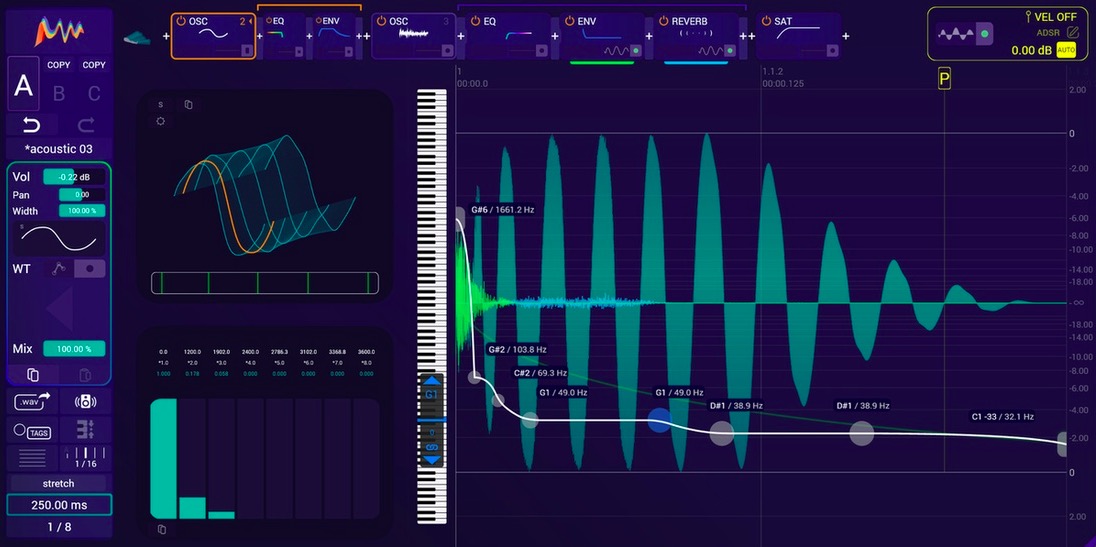Redo the last undone change
Image resolution: width=1096 pixels, height=547 pixels.
tap(85, 125)
